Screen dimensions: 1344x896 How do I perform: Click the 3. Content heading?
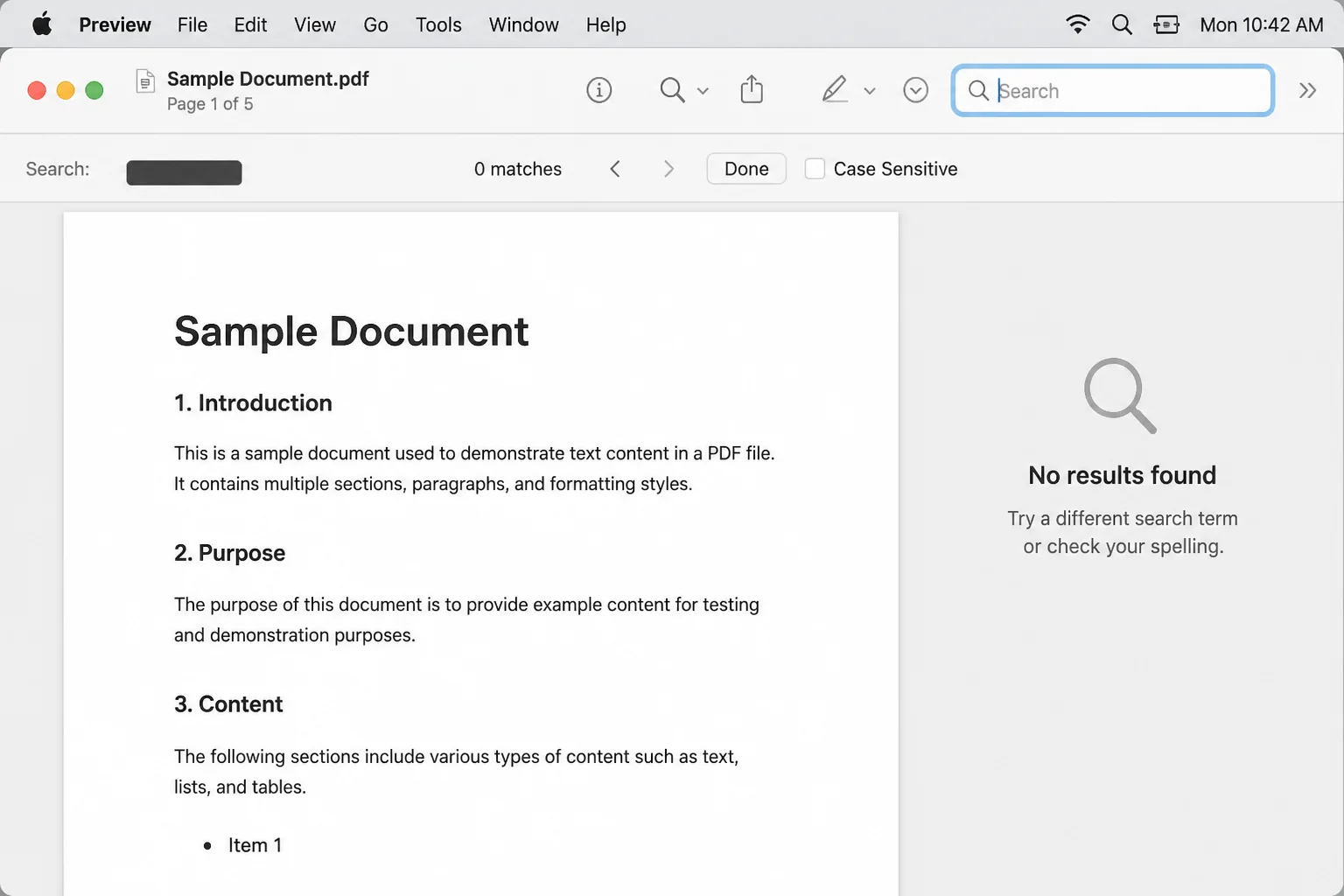pyautogui.click(x=228, y=704)
